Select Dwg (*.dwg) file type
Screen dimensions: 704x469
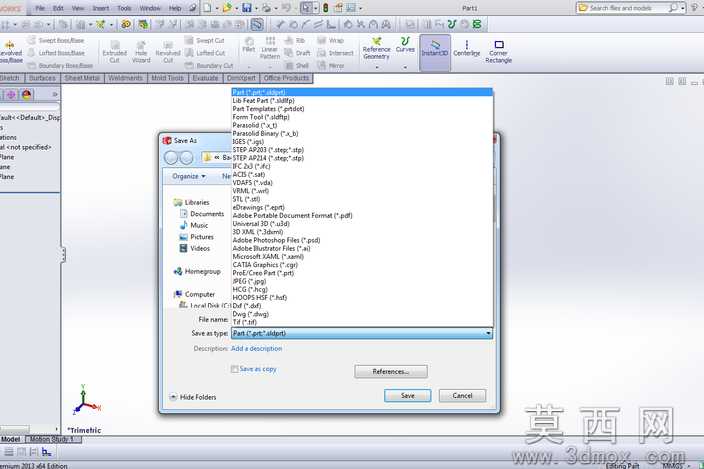click(x=362, y=314)
